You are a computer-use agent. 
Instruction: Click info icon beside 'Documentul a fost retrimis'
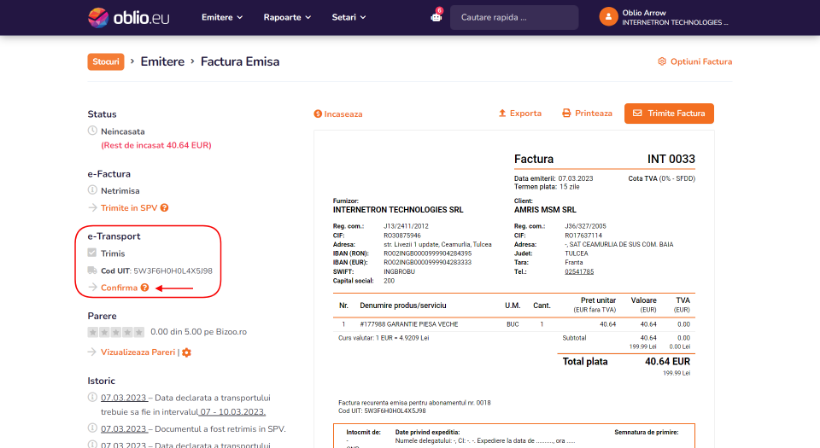point(92,428)
